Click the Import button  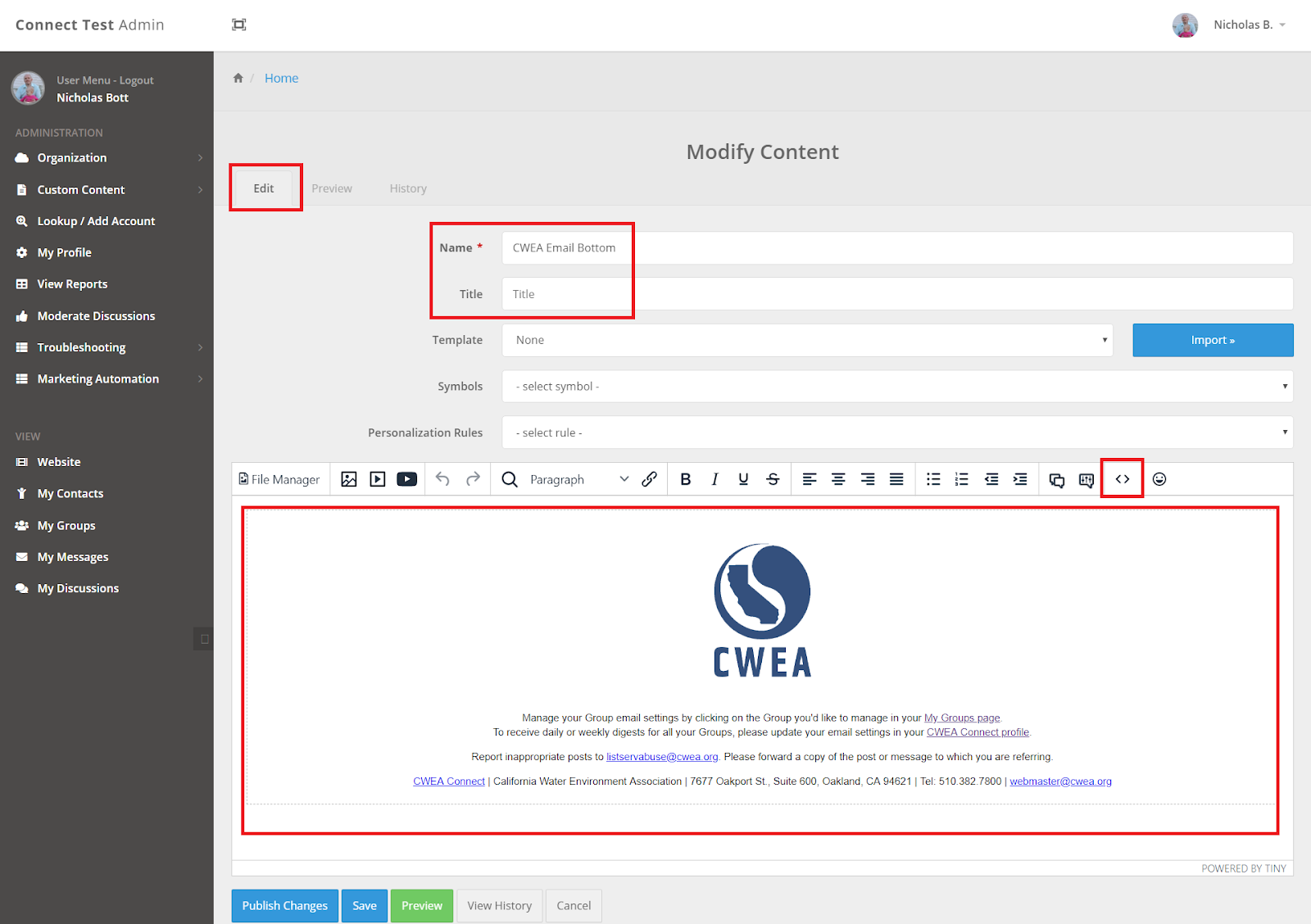[x=1213, y=340]
